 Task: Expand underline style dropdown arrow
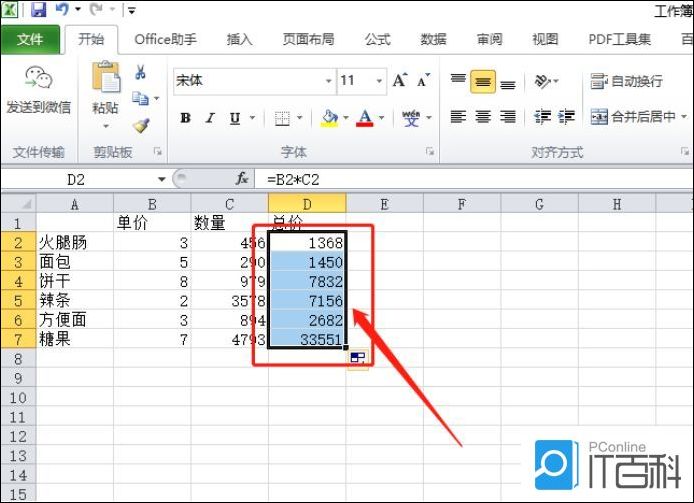pos(252,118)
